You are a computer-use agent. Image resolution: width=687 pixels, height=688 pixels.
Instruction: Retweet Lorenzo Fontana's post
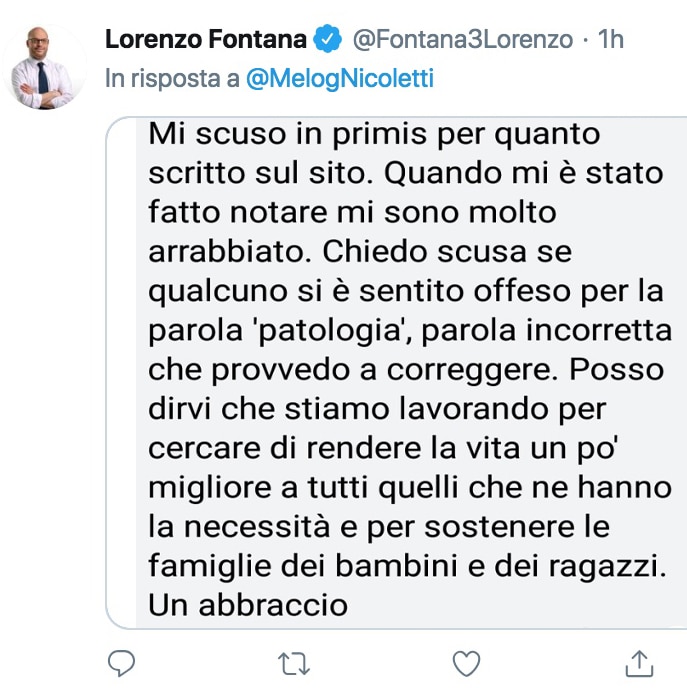click(x=294, y=663)
